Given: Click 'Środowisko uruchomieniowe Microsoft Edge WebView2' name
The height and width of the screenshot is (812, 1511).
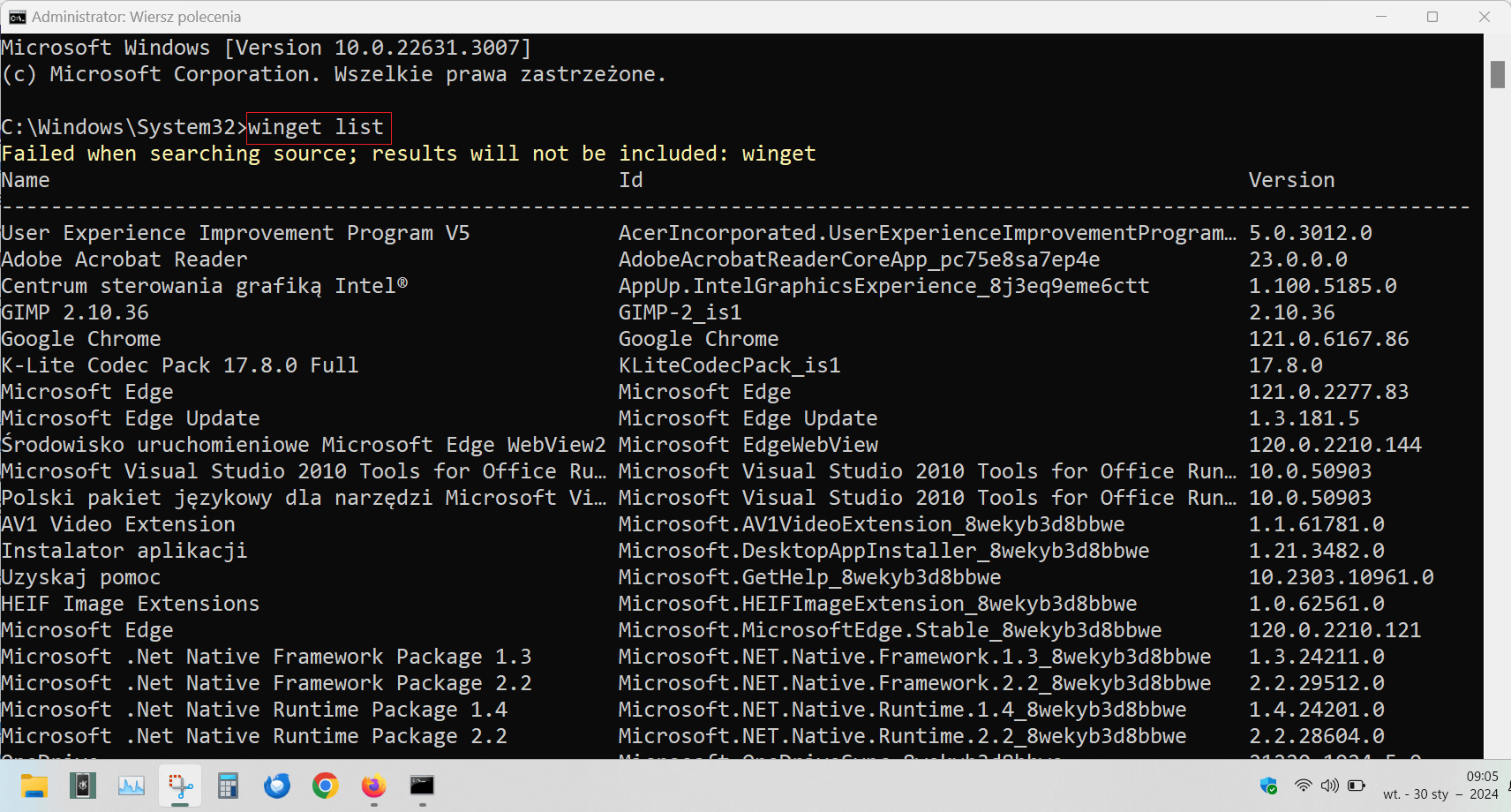Looking at the screenshot, I should (x=304, y=445).
